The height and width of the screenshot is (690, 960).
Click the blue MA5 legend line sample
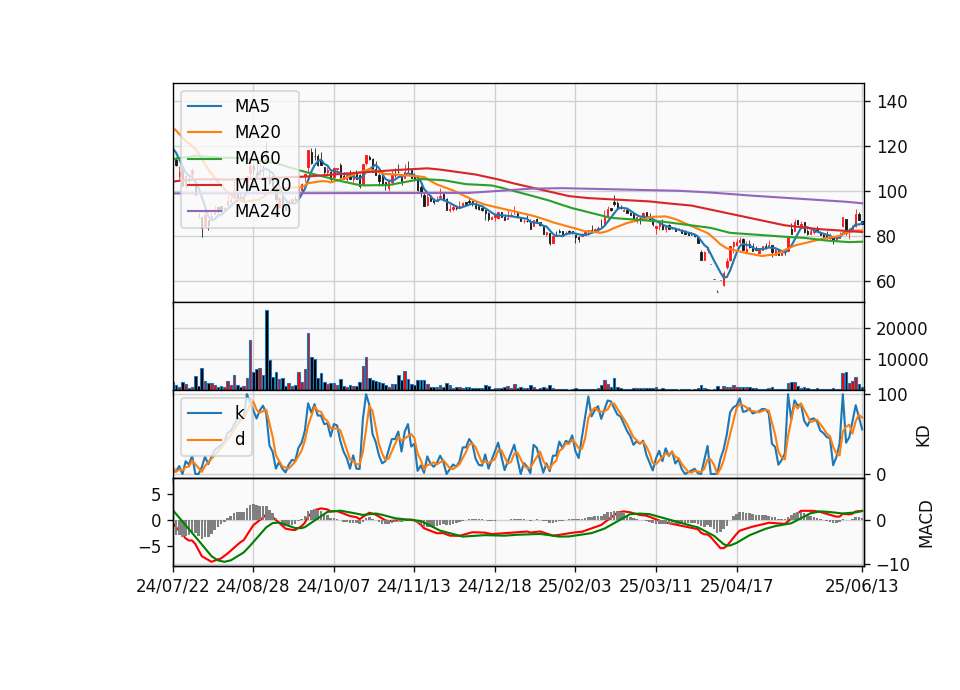point(204,106)
